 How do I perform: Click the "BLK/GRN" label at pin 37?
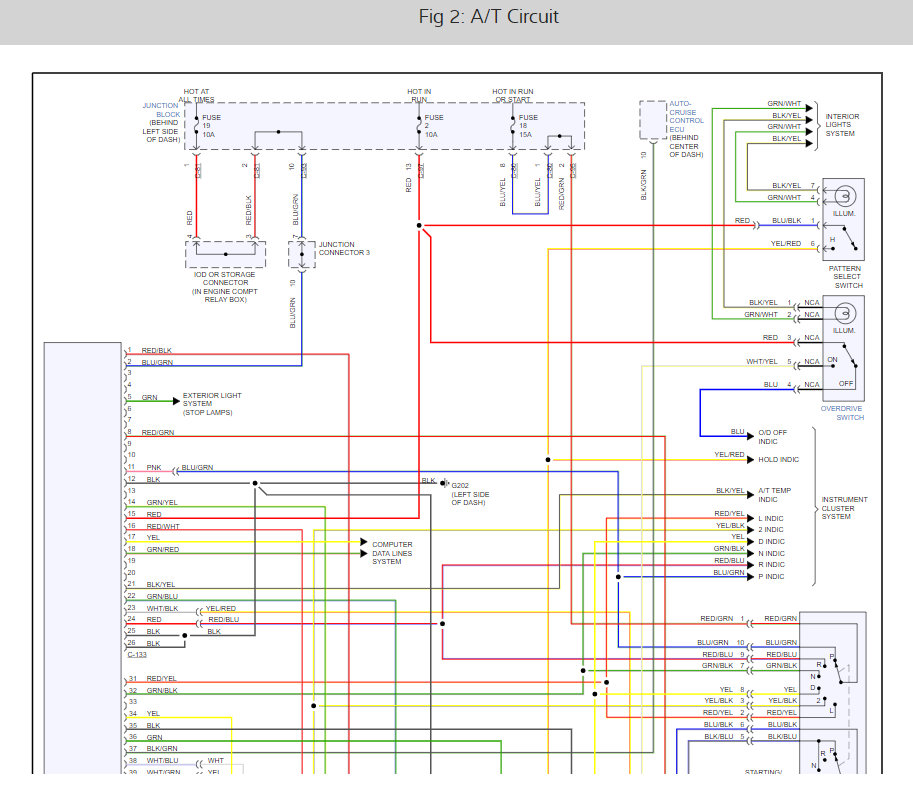point(161,748)
